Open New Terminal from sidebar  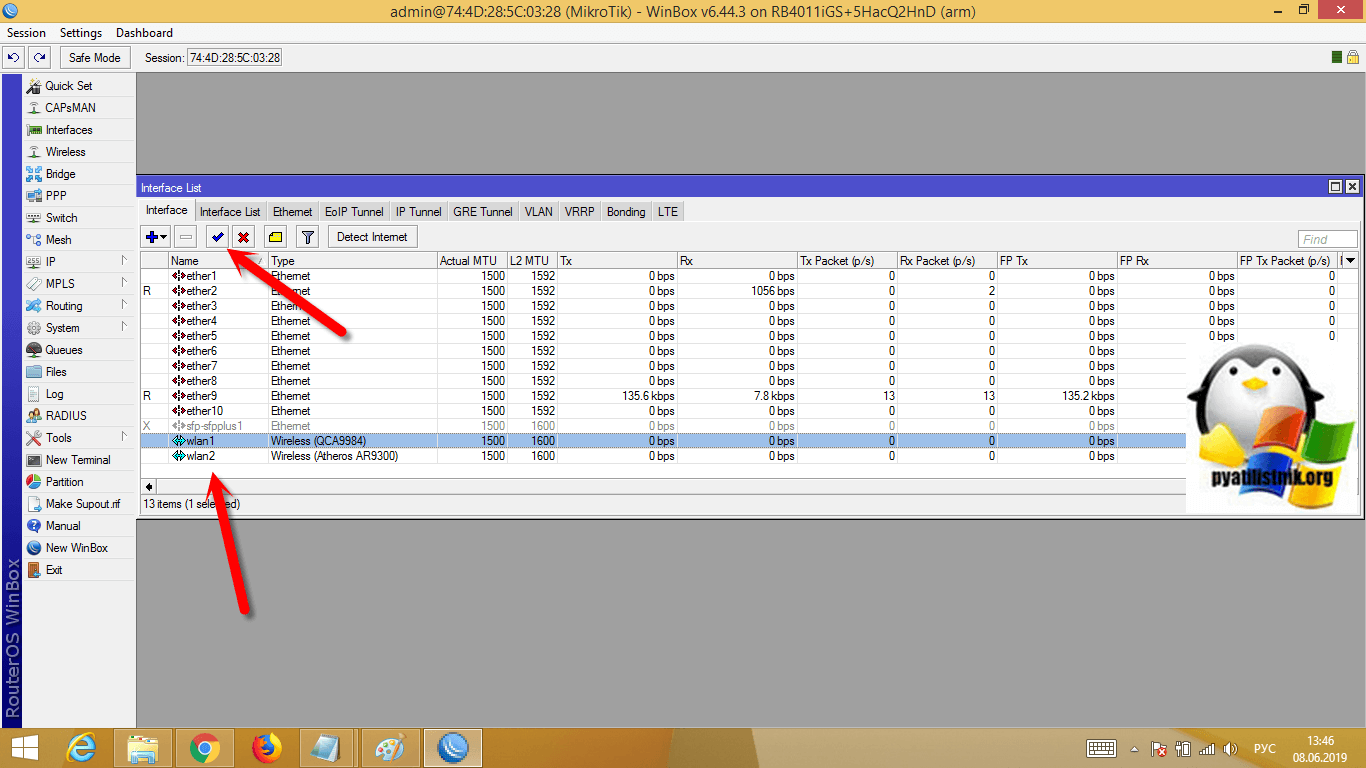[x=77, y=460]
